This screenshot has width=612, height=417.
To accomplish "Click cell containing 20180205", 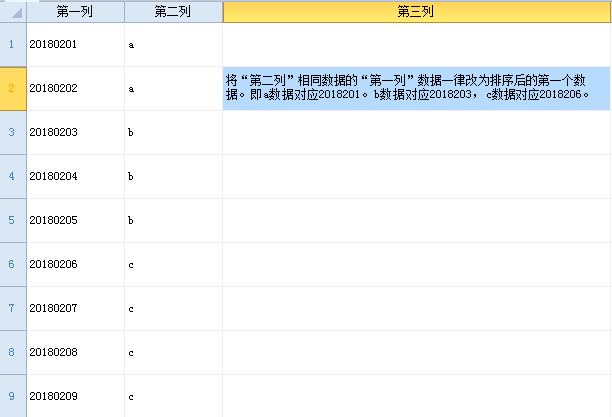I will 76,221.
